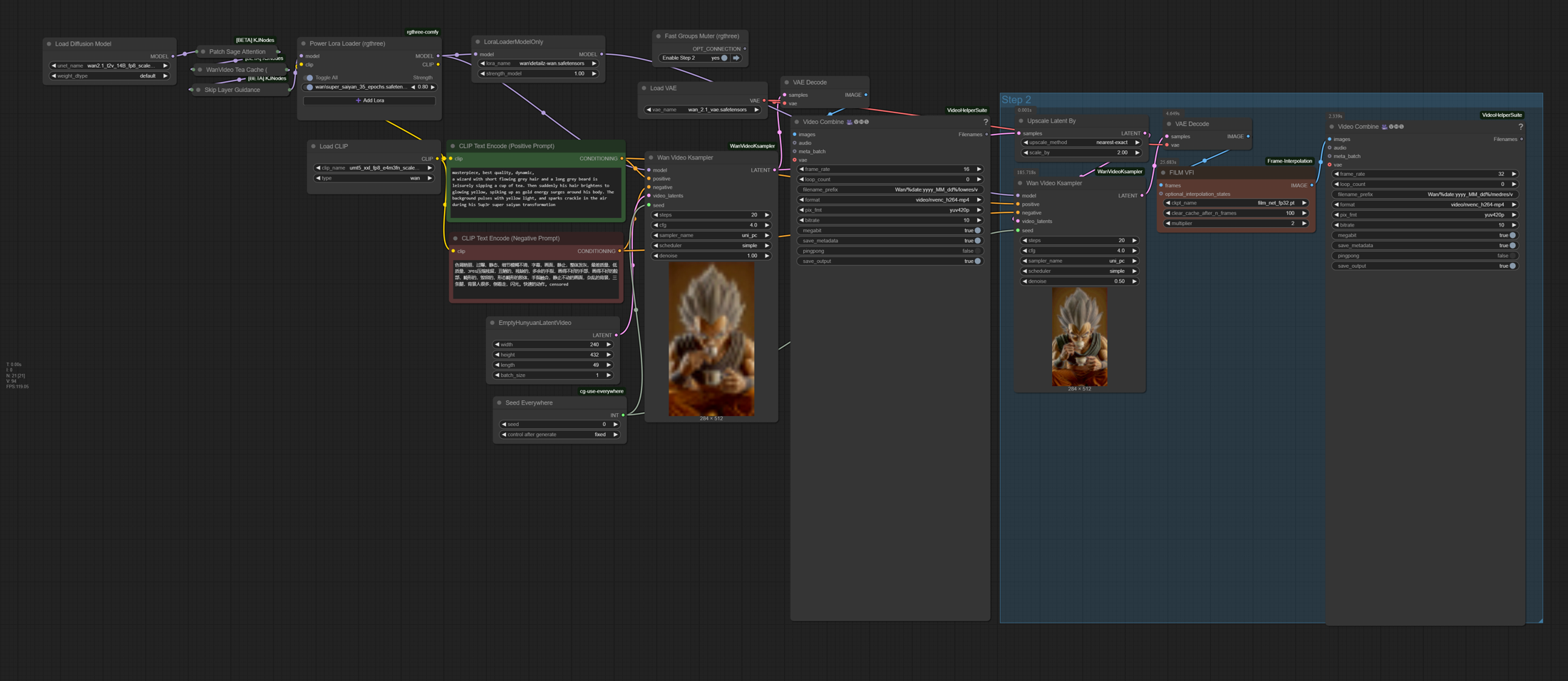1568x681 pixels.
Task: Open the lora_name detailz-wan dropdown
Action: [538, 63]
